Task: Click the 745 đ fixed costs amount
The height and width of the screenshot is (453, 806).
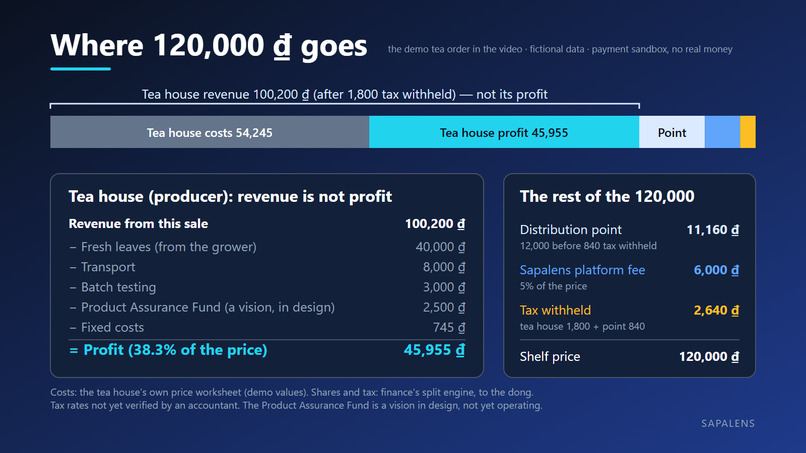Action: (x=449, y=327)
